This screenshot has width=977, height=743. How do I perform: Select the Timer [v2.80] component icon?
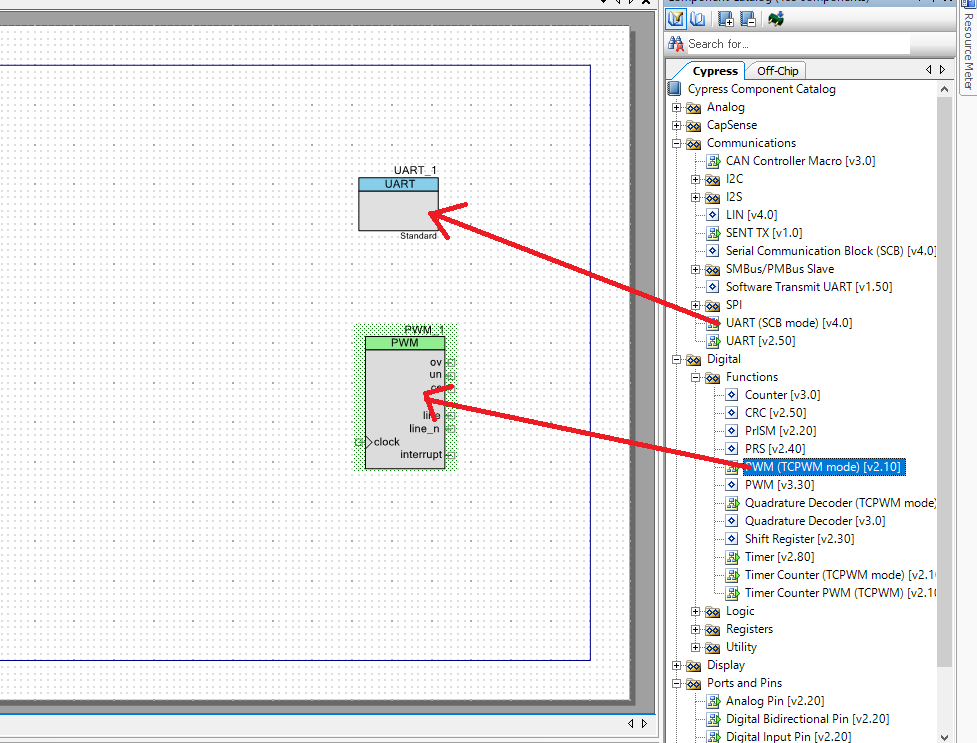click(x=732, y=557)
